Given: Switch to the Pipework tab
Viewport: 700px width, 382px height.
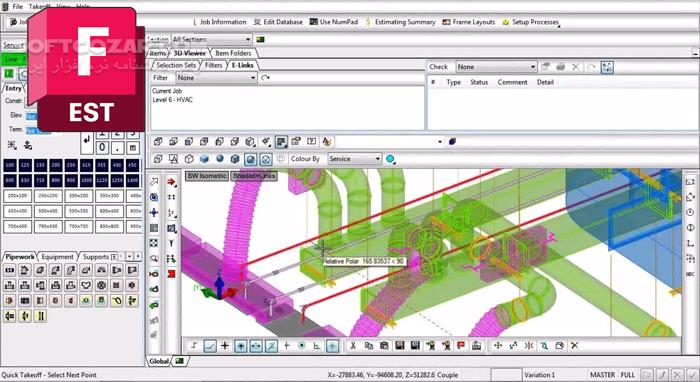Looking at the screenshot, I should 20,257.
